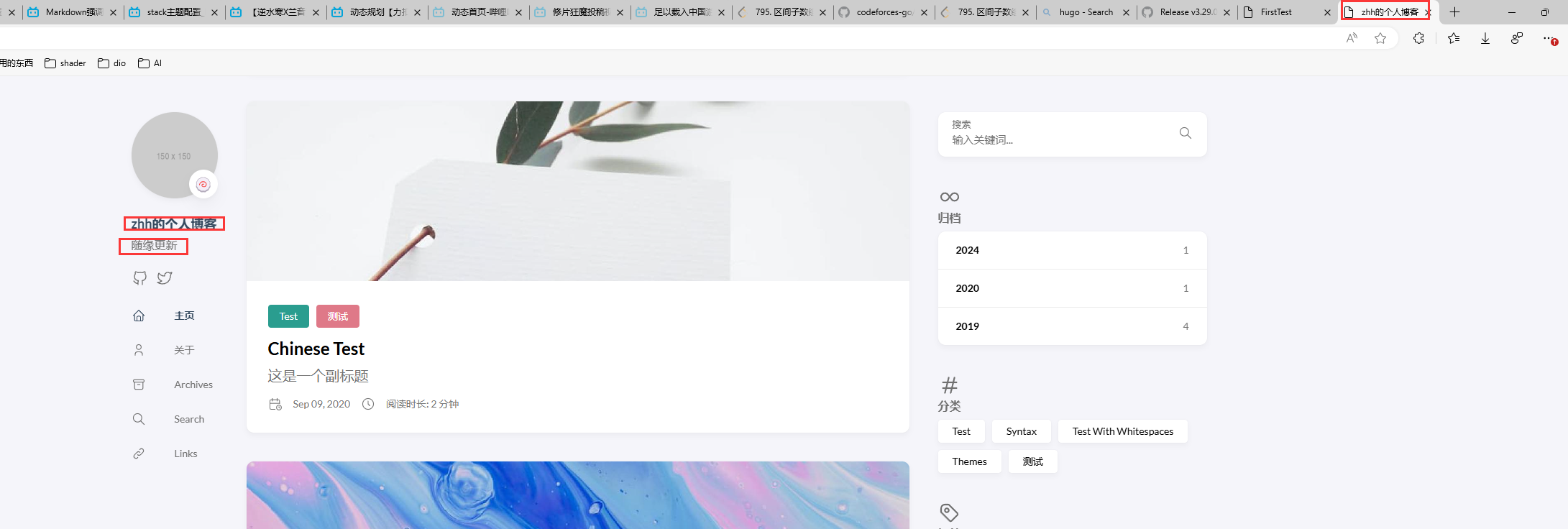Open Search menu item in sidebar

(189, 419)
